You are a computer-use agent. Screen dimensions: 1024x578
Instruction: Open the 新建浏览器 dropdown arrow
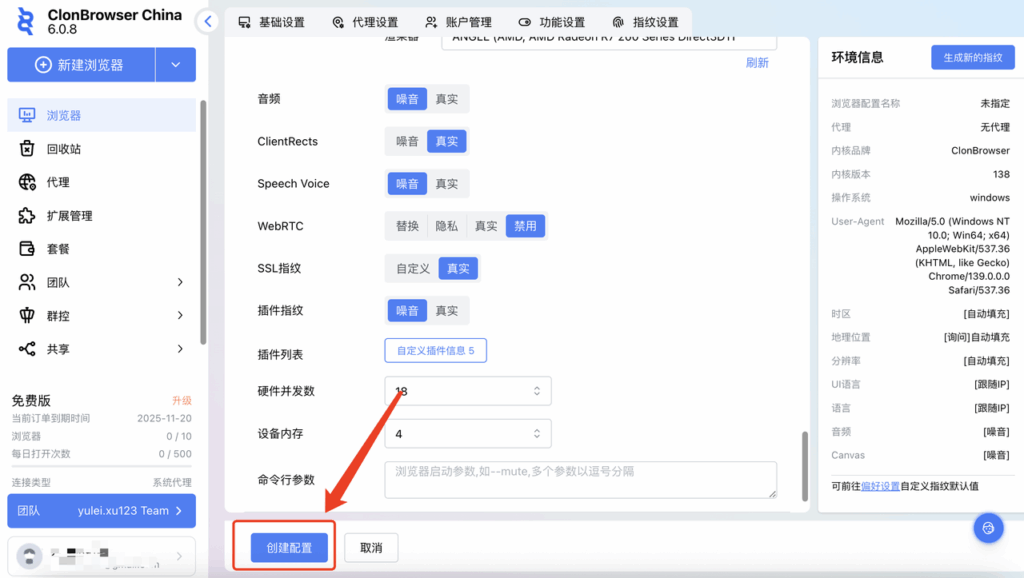pyautogui.click(x=178, y=64)
